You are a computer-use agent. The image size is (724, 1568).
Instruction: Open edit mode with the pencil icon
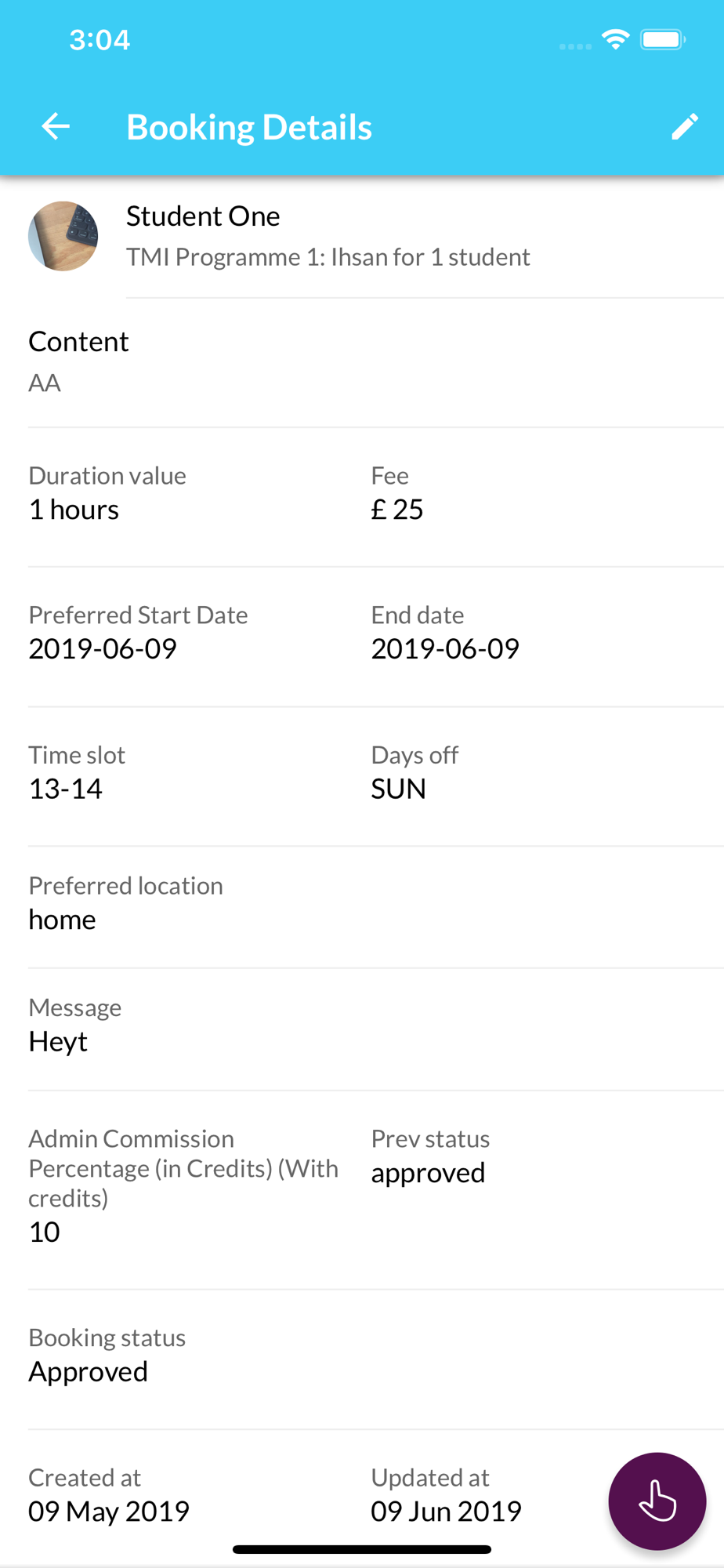pyautogui.click(x=684, y=126)
